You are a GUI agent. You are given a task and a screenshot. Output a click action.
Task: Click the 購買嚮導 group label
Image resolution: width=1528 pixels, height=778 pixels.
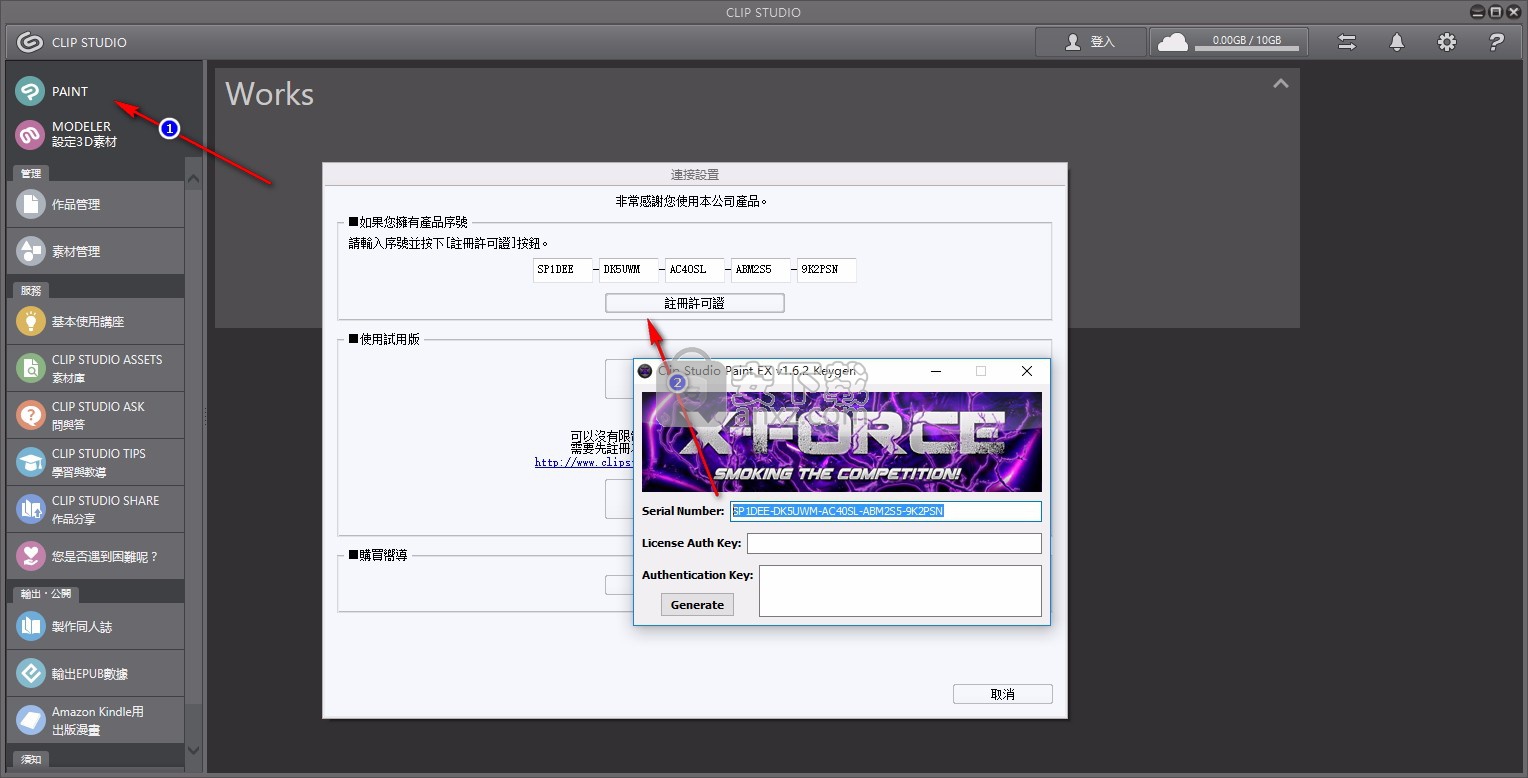[x=377, y=555]
